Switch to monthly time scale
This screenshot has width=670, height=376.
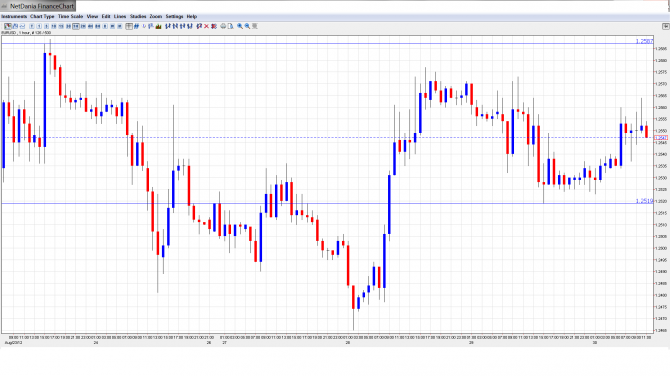coord(120,26)
